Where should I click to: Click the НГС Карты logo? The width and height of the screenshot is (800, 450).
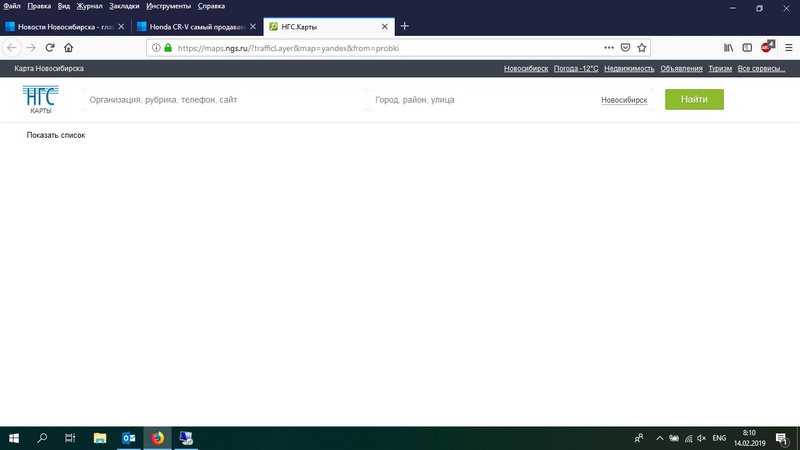(40, 99)
